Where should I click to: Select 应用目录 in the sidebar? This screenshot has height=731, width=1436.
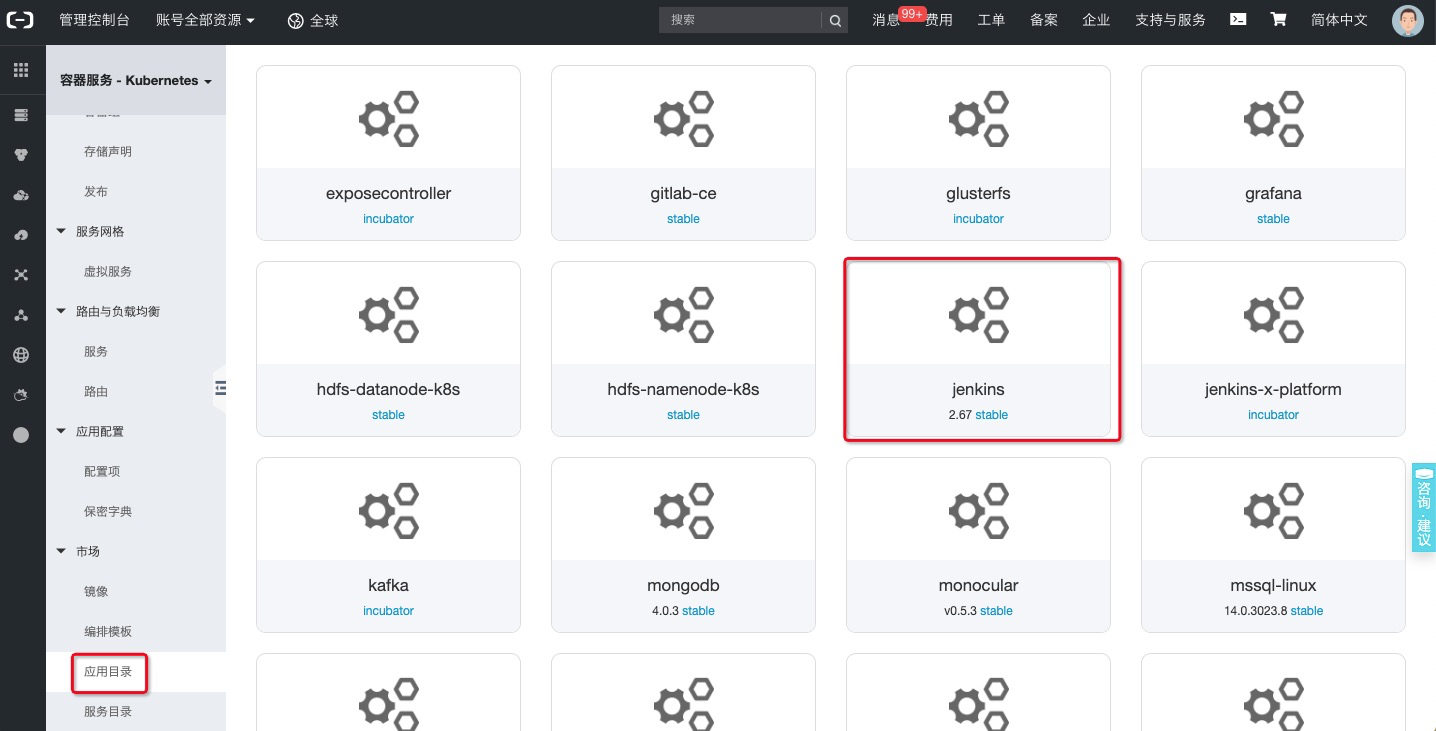[x=108, y=671]
